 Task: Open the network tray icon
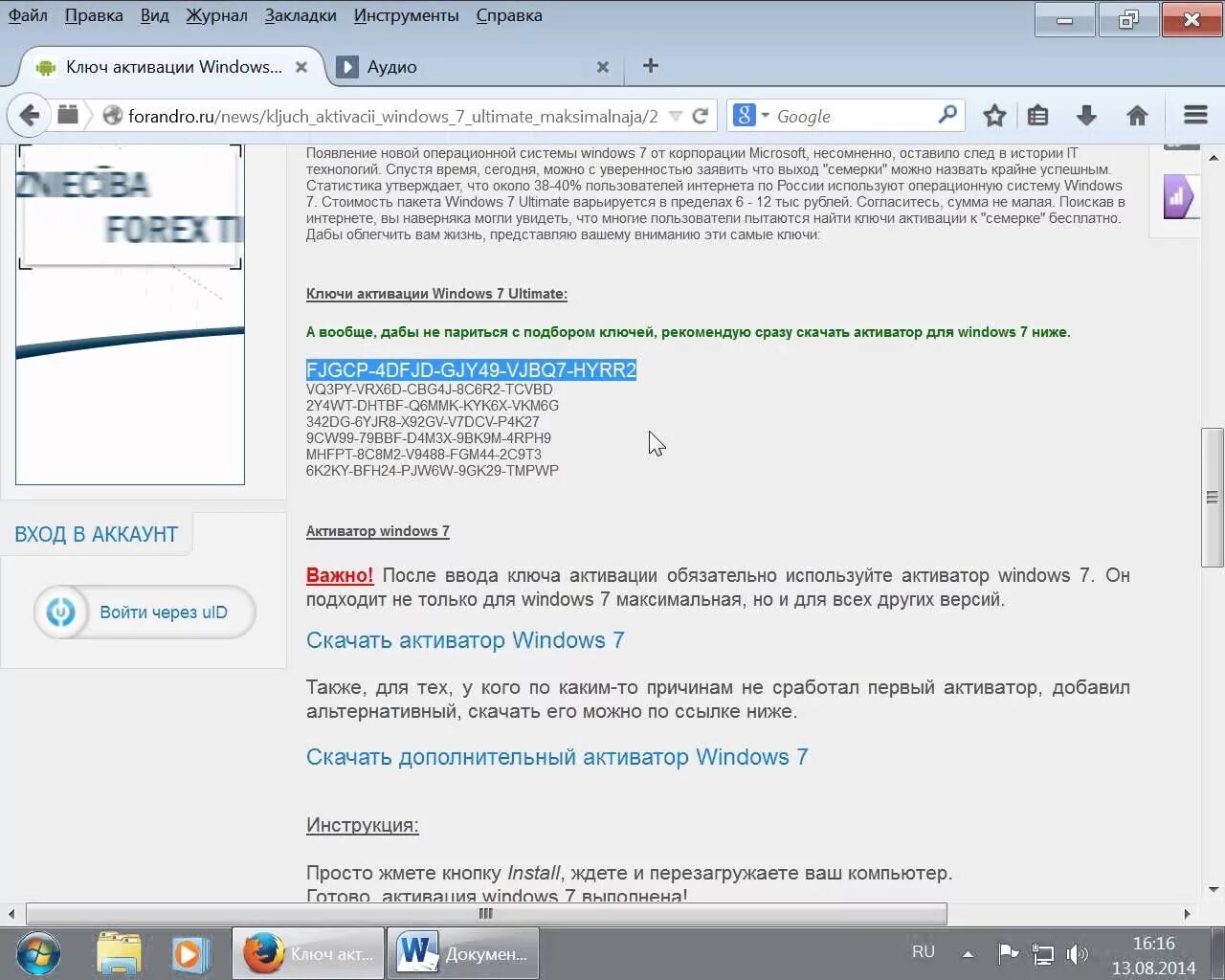coord(1042,954)
